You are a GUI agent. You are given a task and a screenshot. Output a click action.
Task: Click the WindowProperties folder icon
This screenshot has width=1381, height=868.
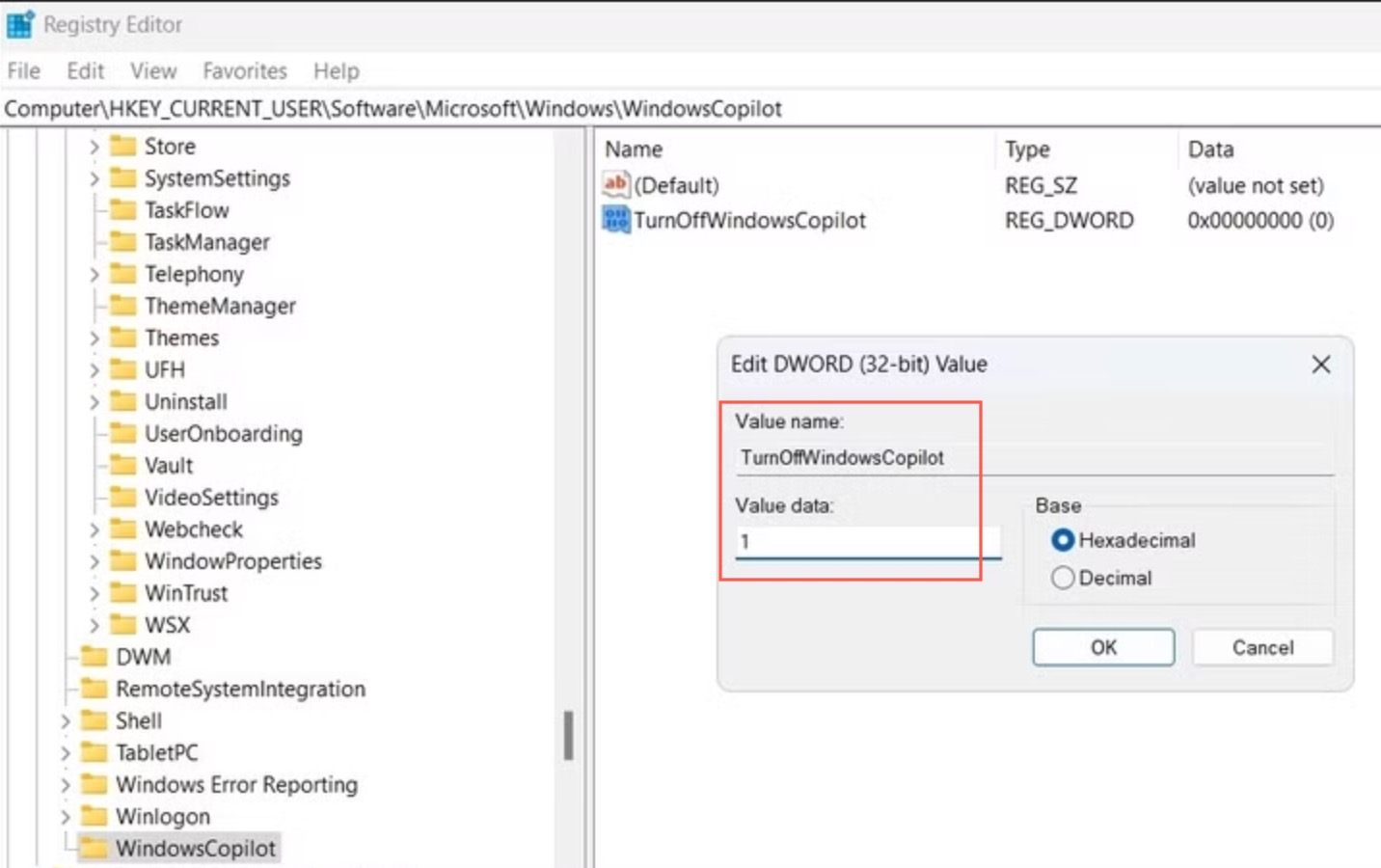click(x=123, y=560)
